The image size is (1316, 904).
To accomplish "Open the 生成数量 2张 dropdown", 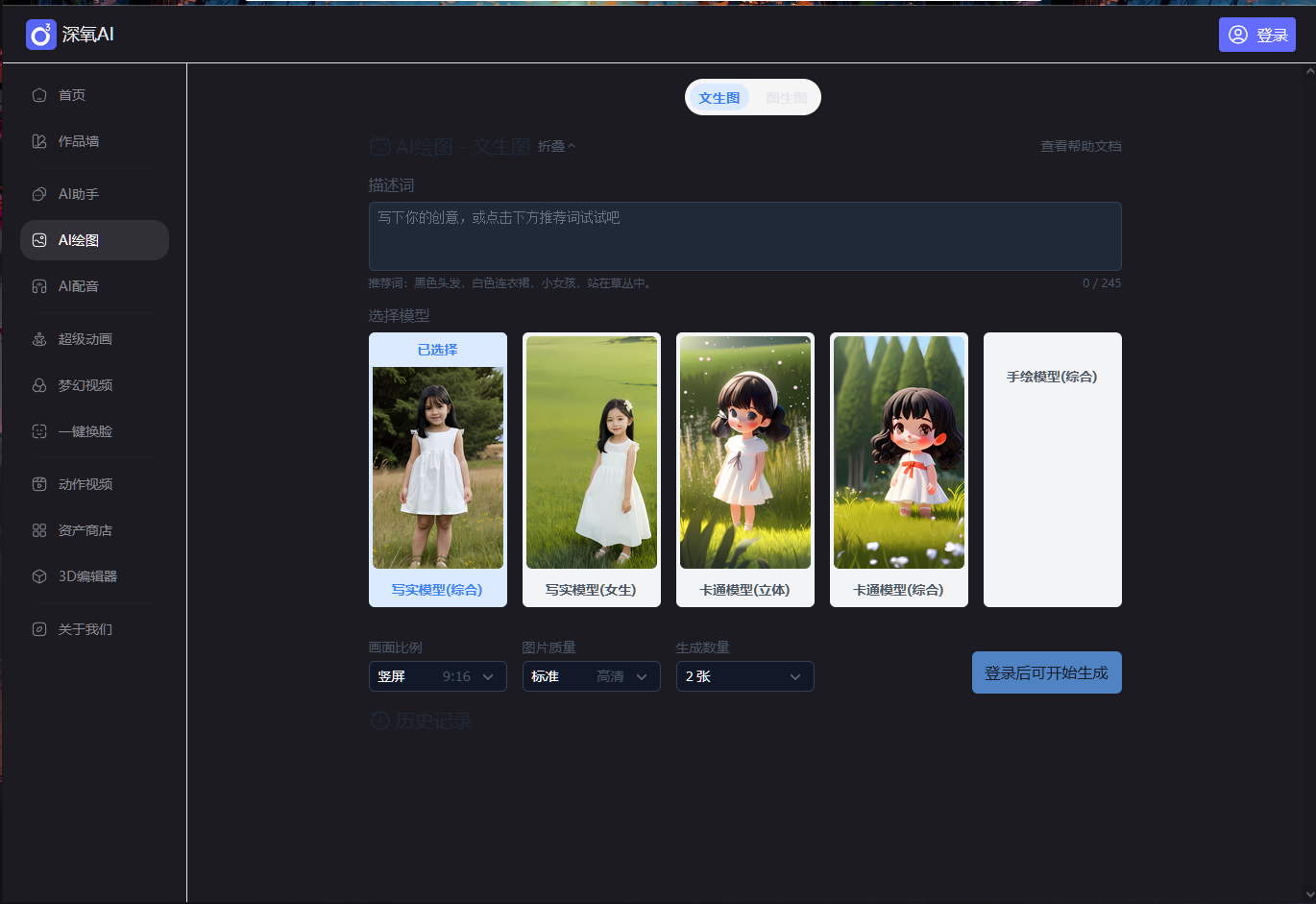I will tap(744, 676).
